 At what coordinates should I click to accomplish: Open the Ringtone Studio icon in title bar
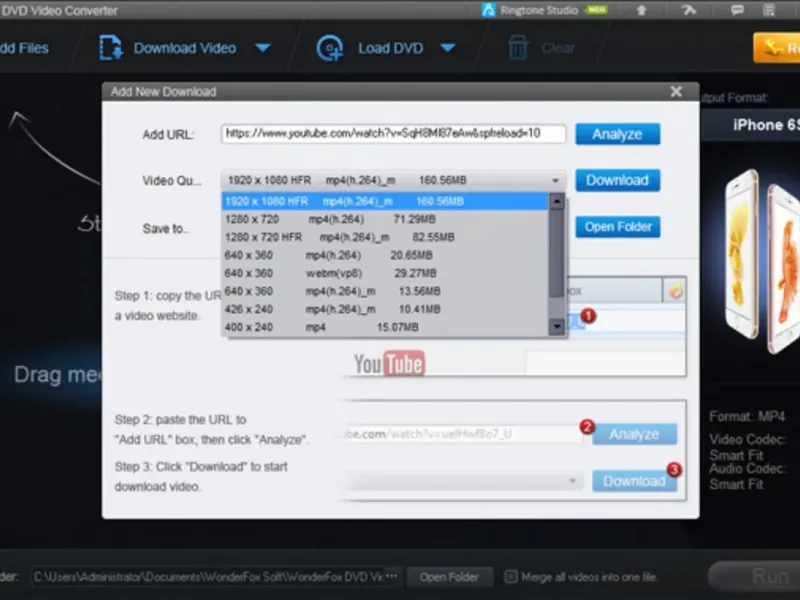pos(489,10)
